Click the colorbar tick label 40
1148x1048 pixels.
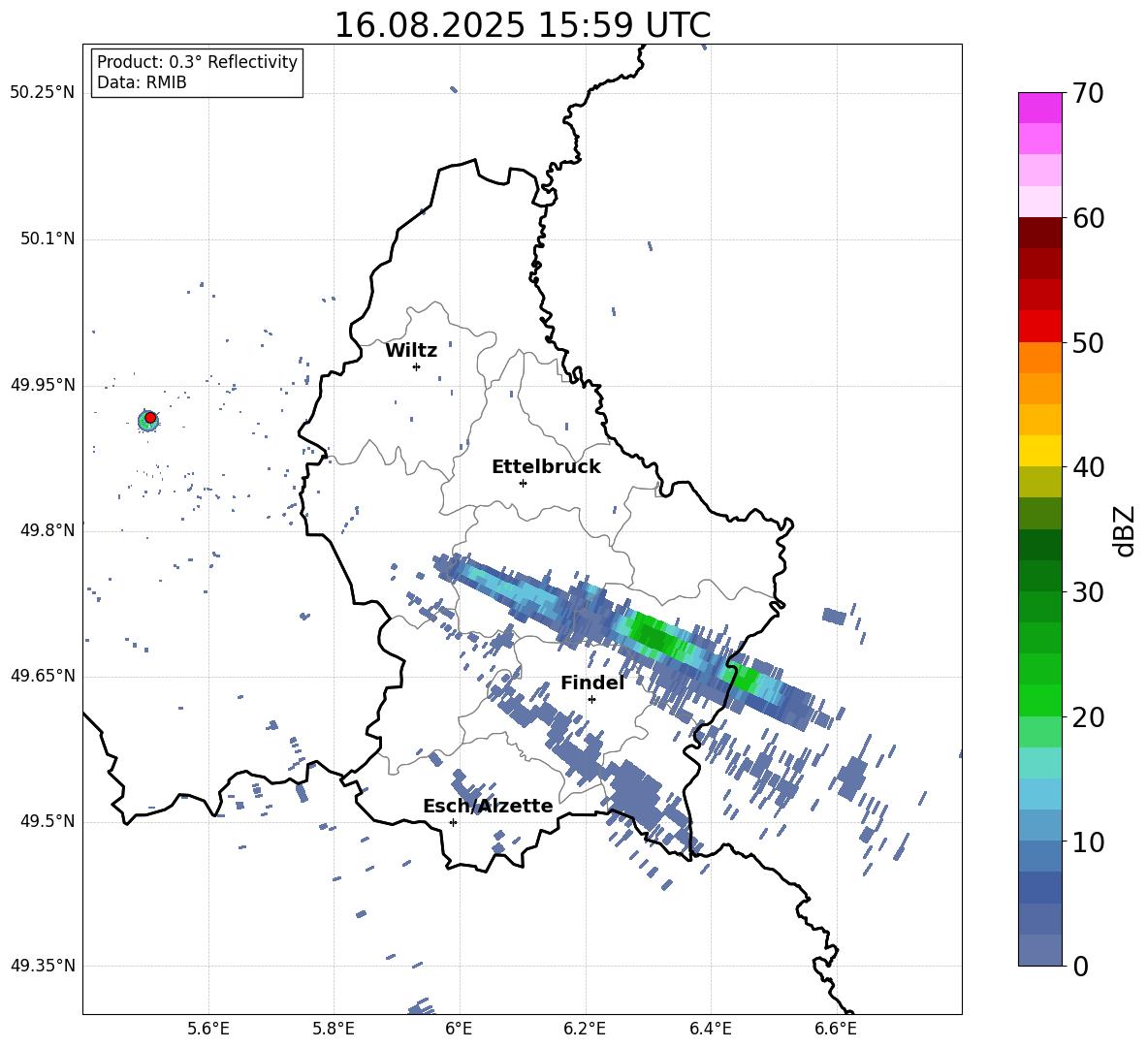1088,467
